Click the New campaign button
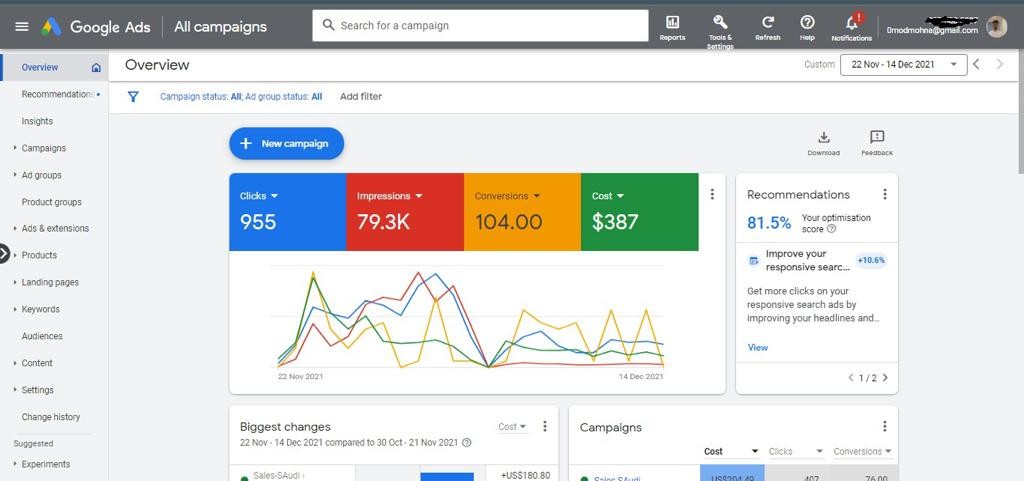The width and height of the screenshot is (1024, 481). point(286,144)
